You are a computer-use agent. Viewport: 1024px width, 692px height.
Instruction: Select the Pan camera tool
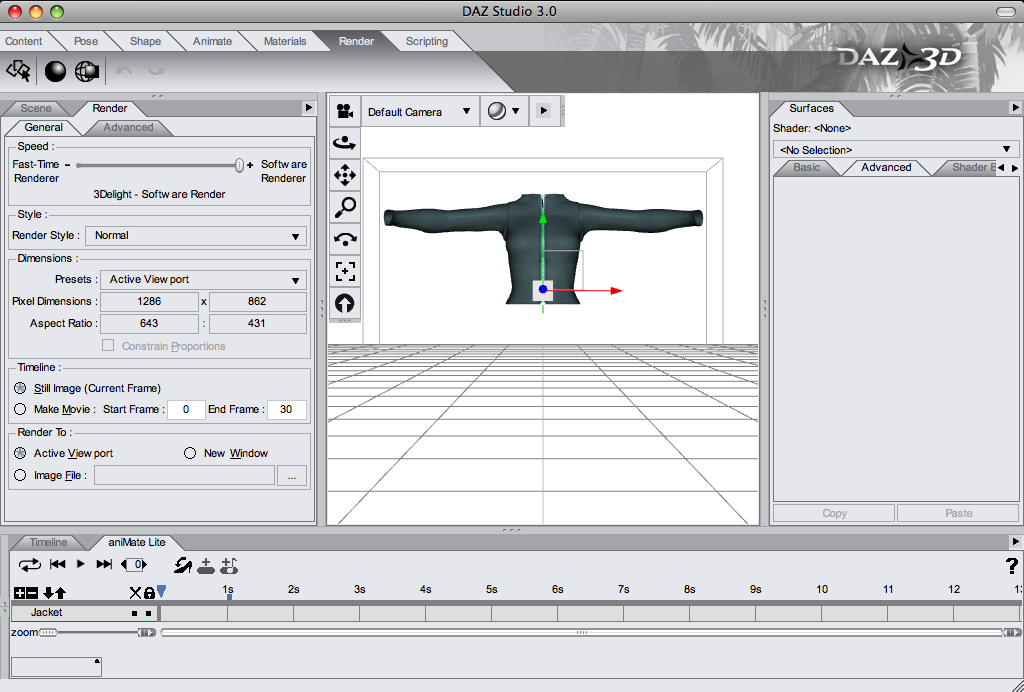coord(345,175)
